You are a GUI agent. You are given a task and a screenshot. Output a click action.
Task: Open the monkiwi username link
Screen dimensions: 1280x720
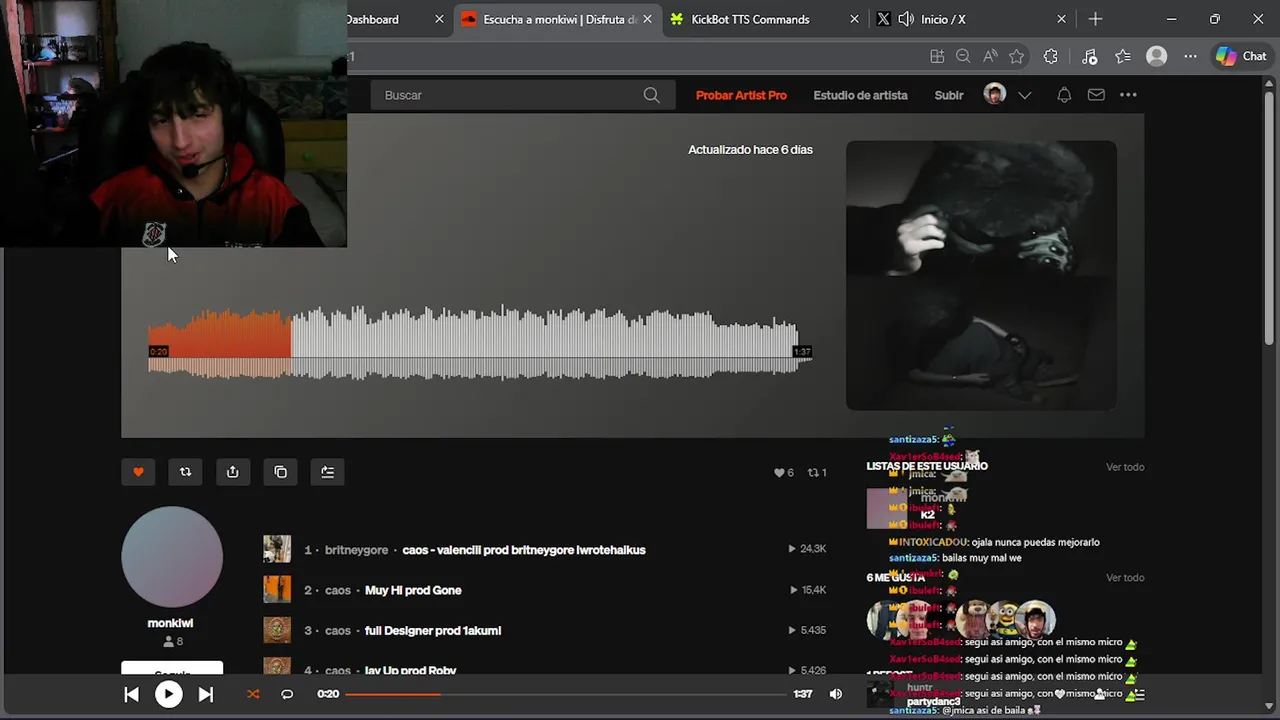coord(170,623)
